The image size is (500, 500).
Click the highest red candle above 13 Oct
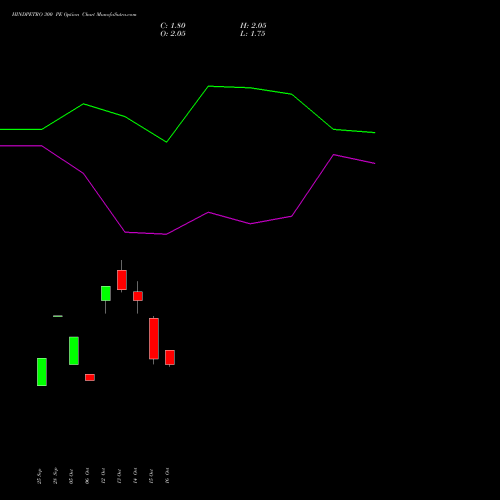[122, 280]
